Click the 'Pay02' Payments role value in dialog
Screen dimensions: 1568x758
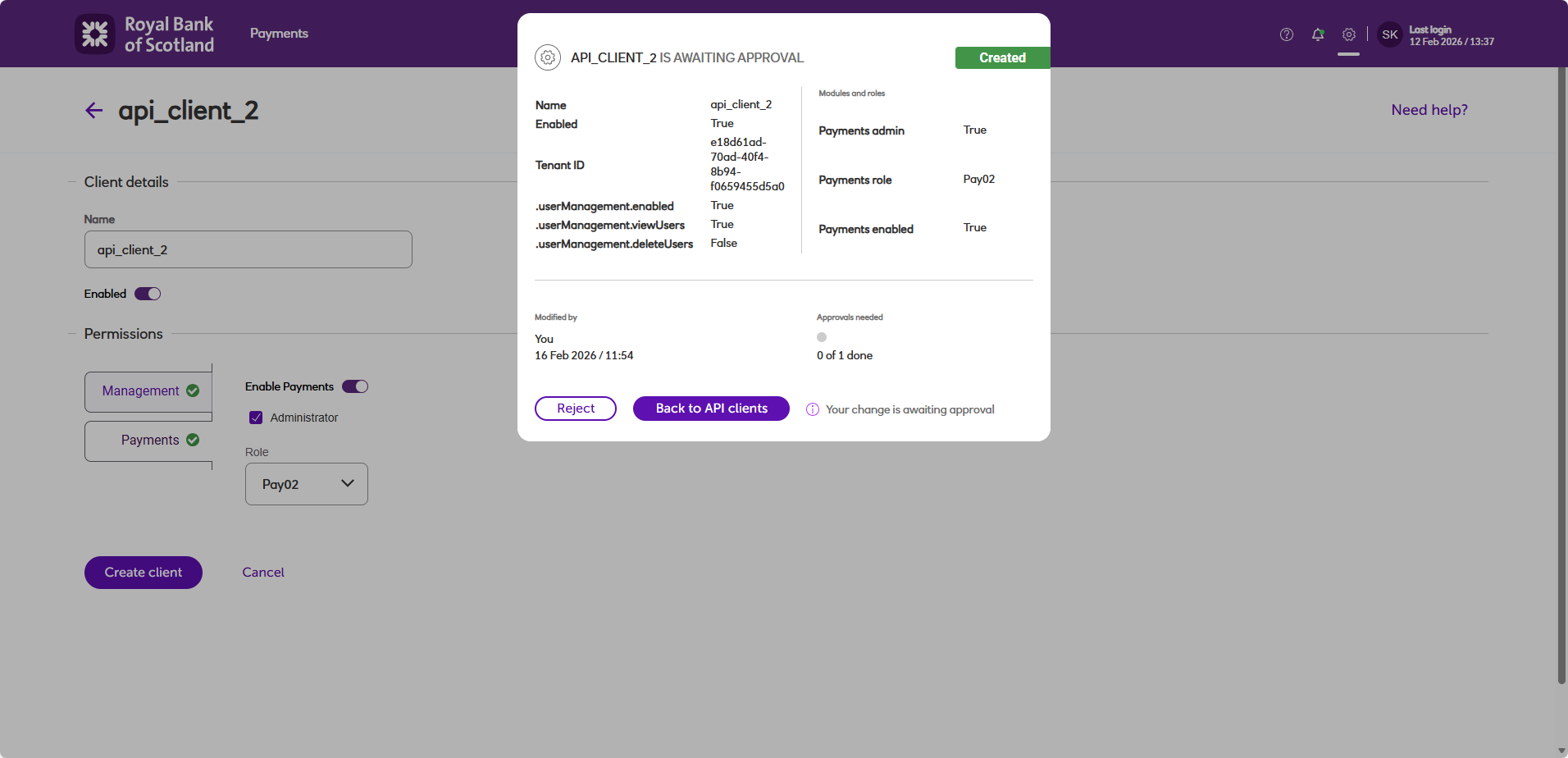click(x=979, y=179)
